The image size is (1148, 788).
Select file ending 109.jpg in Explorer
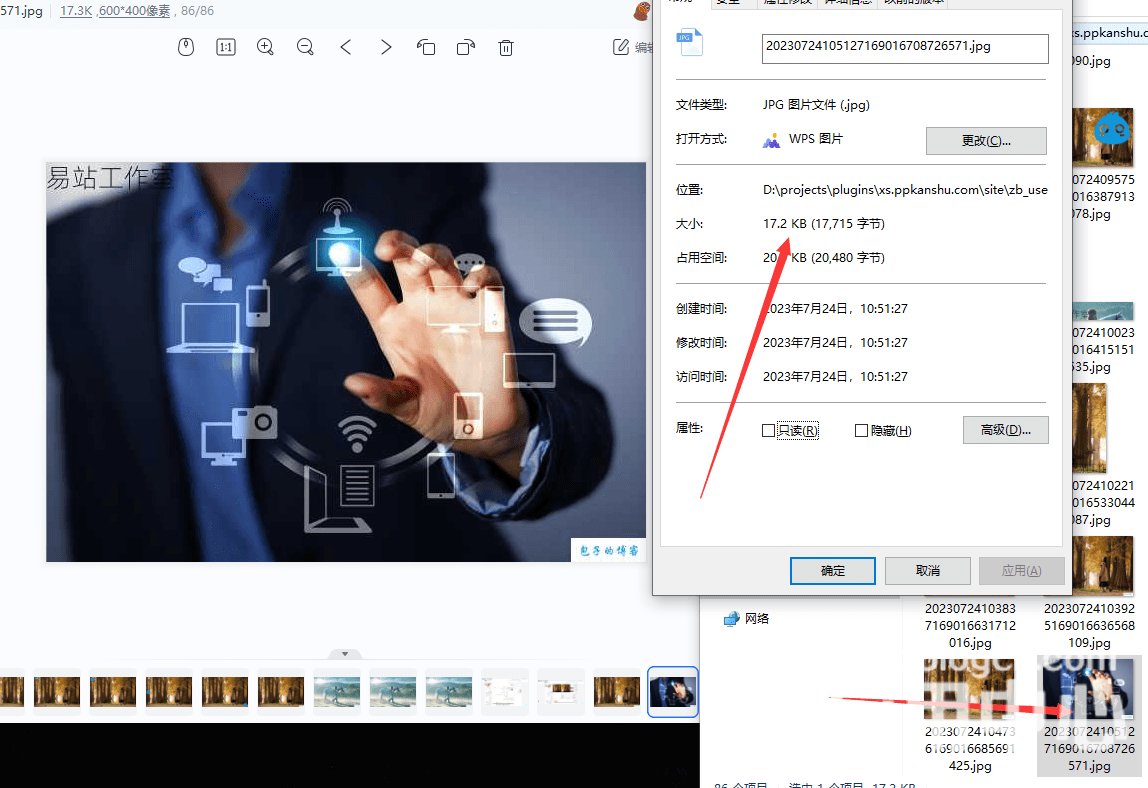click(x=1089, y=625)
